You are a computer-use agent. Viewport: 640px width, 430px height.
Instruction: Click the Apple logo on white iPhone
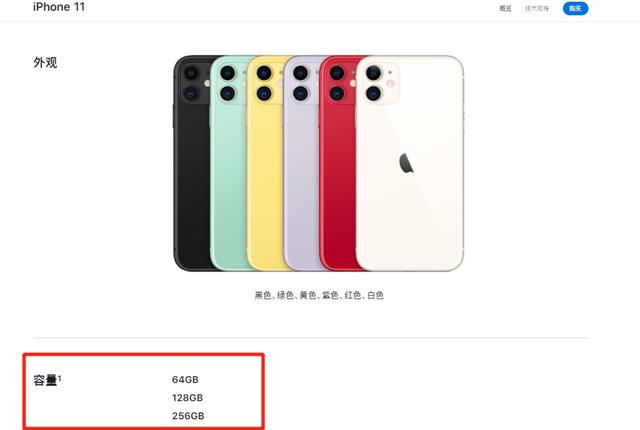406,163
